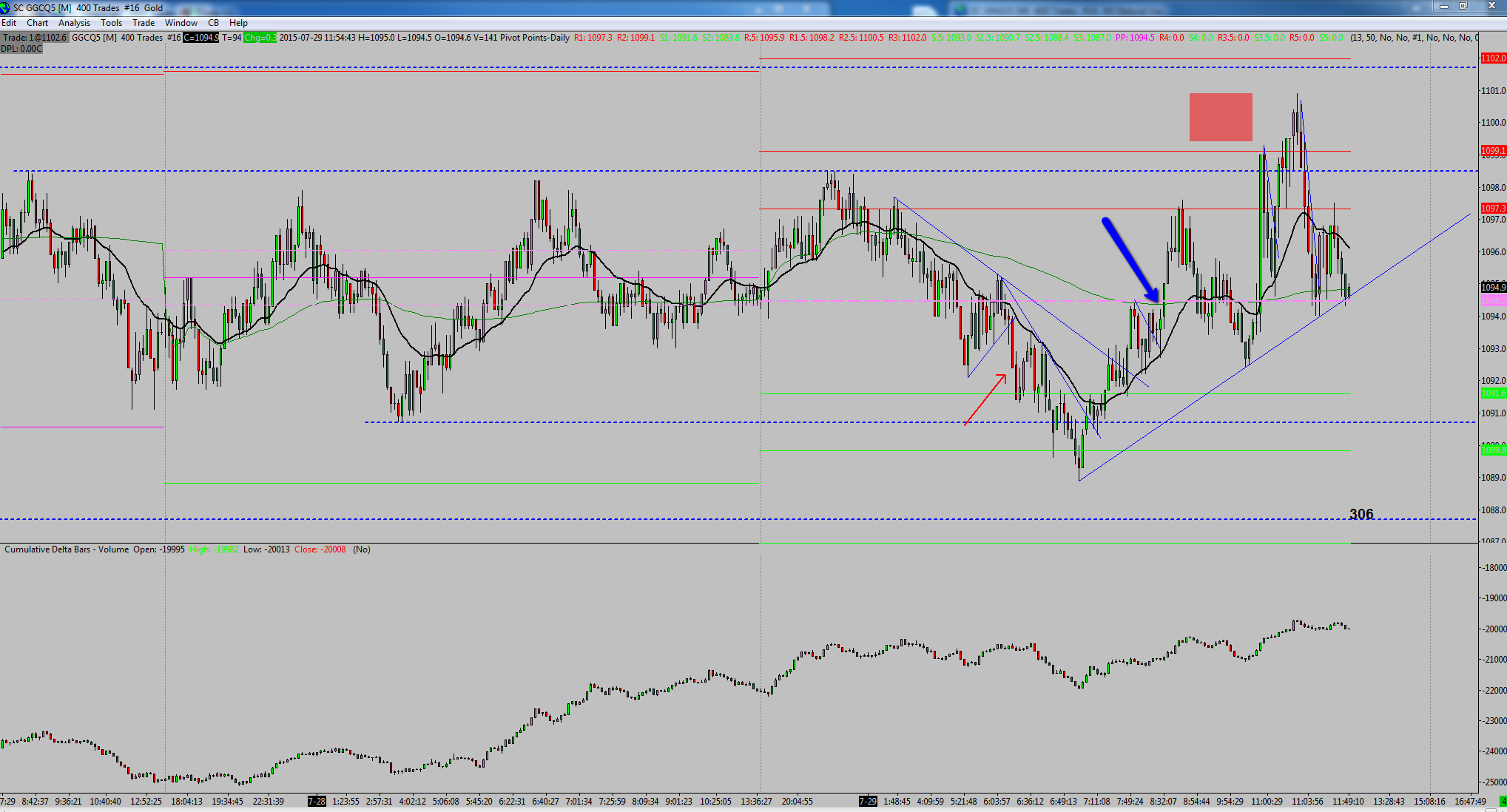Image resolution: width=1507 pixels, height=812 pixels.
Task: Click the green 'High: -19982' delta value
Action: pyautogui.click(x=214, y=549)
